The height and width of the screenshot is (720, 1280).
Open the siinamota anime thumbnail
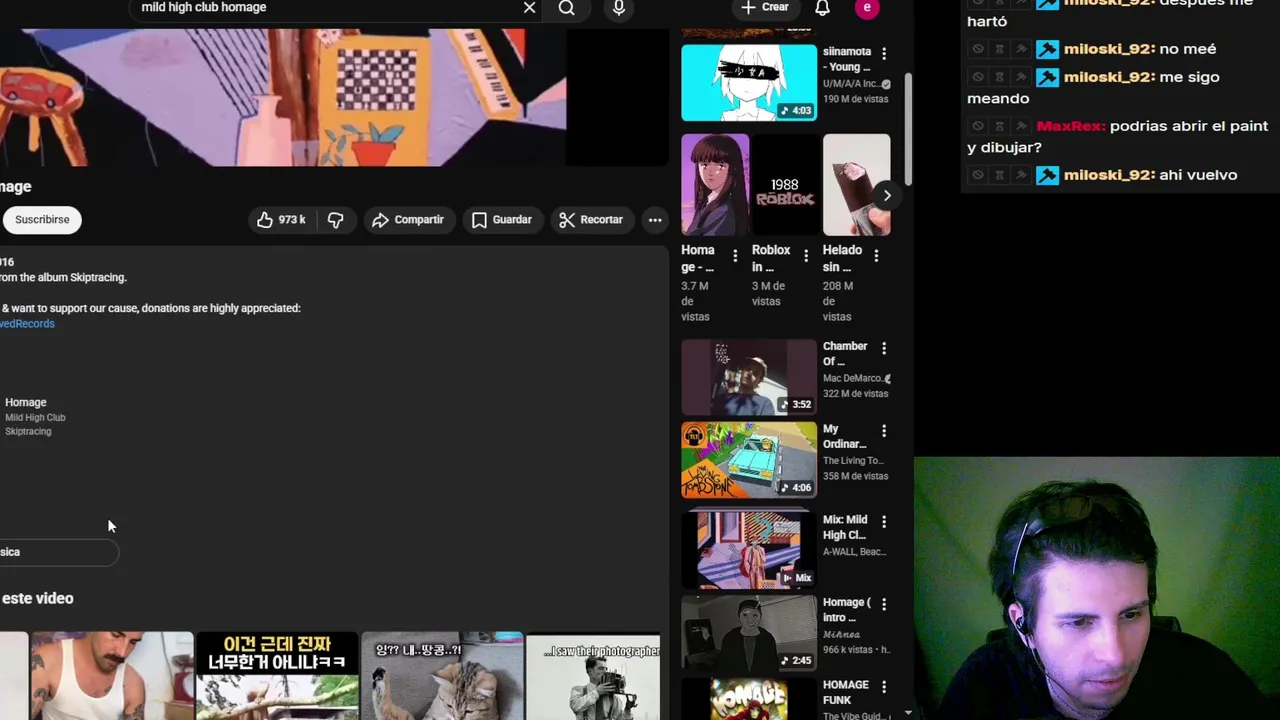(x=749, y=82)
